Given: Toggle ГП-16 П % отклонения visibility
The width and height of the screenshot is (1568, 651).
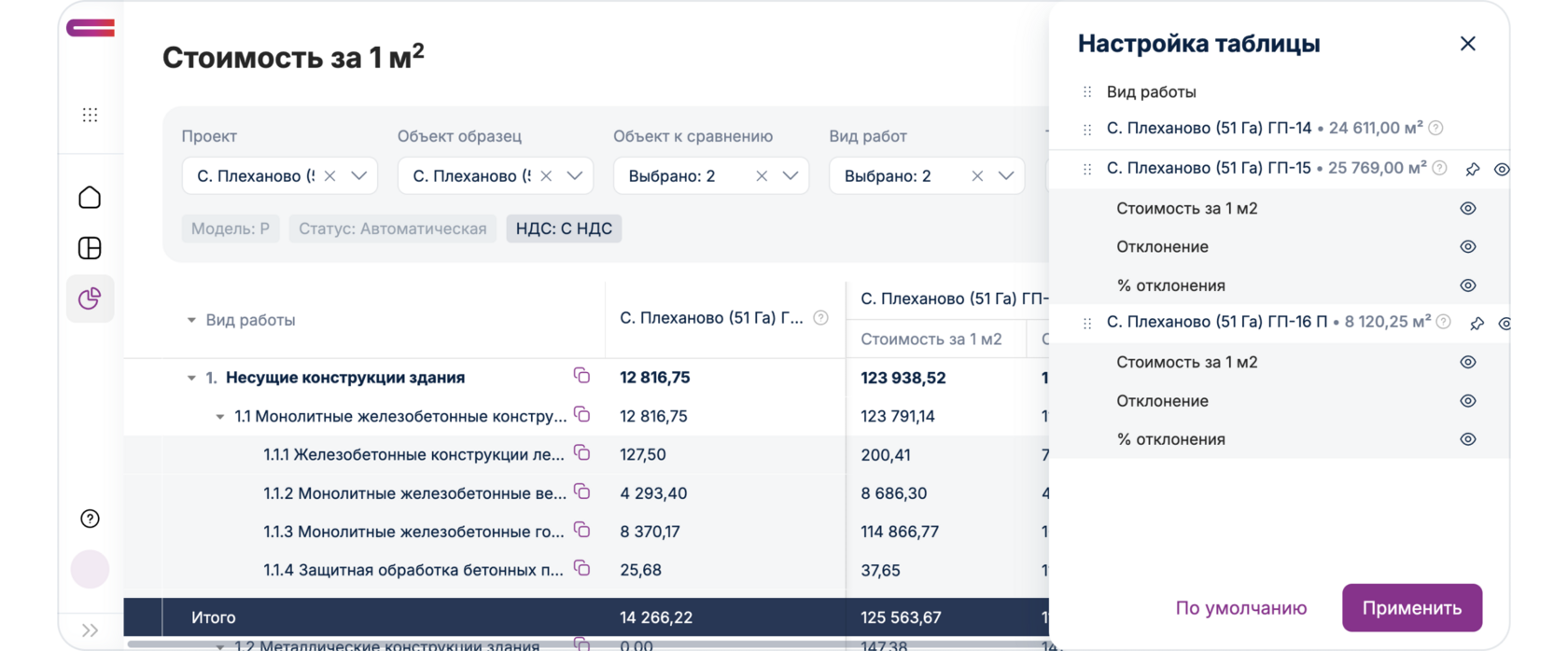Looking at the screenshot, I should click(x=1468, y=439).
